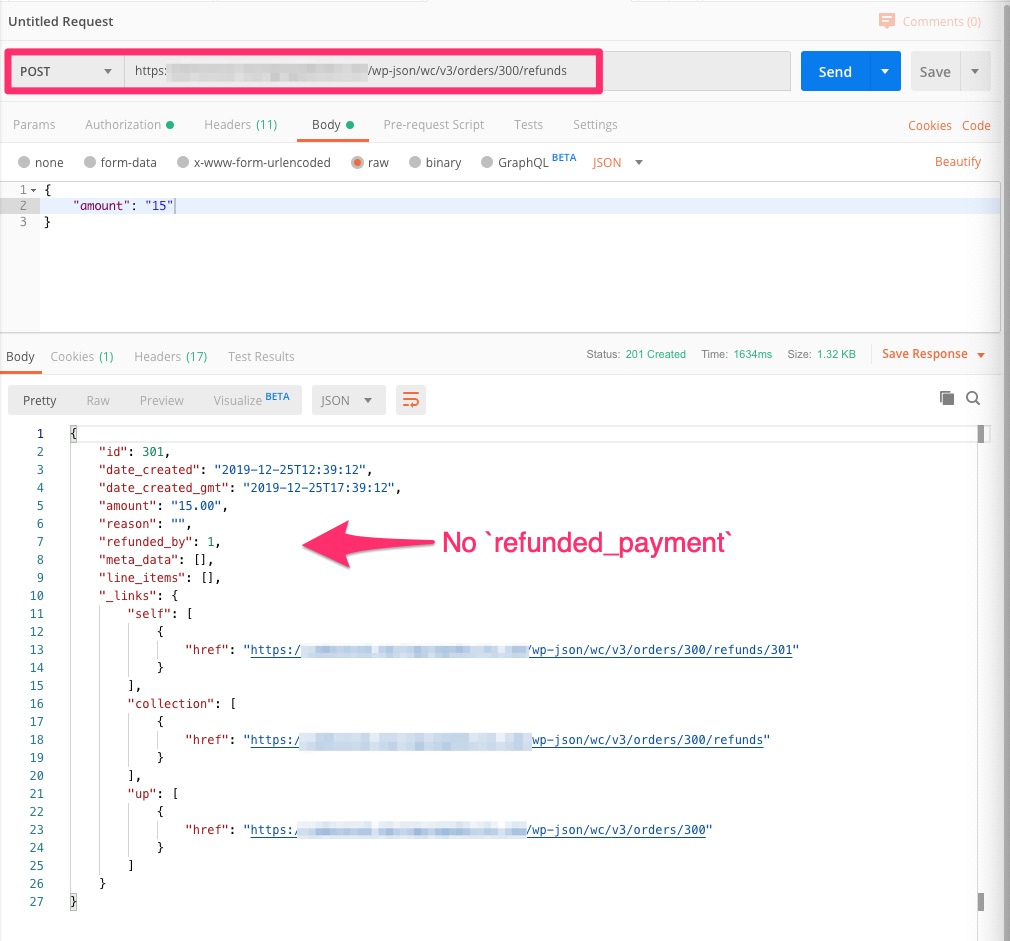Click the Send button

coord(833,71)
